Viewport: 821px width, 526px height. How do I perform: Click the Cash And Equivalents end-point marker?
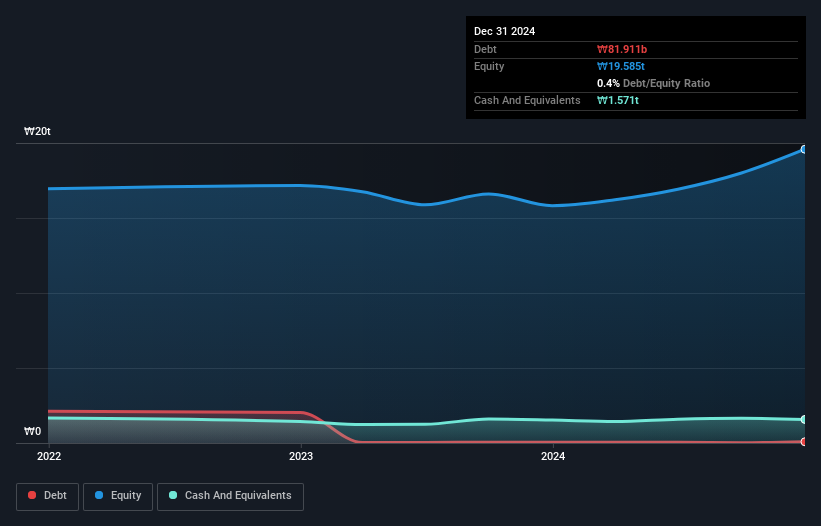pyautogui.click(x=804, y=420)
